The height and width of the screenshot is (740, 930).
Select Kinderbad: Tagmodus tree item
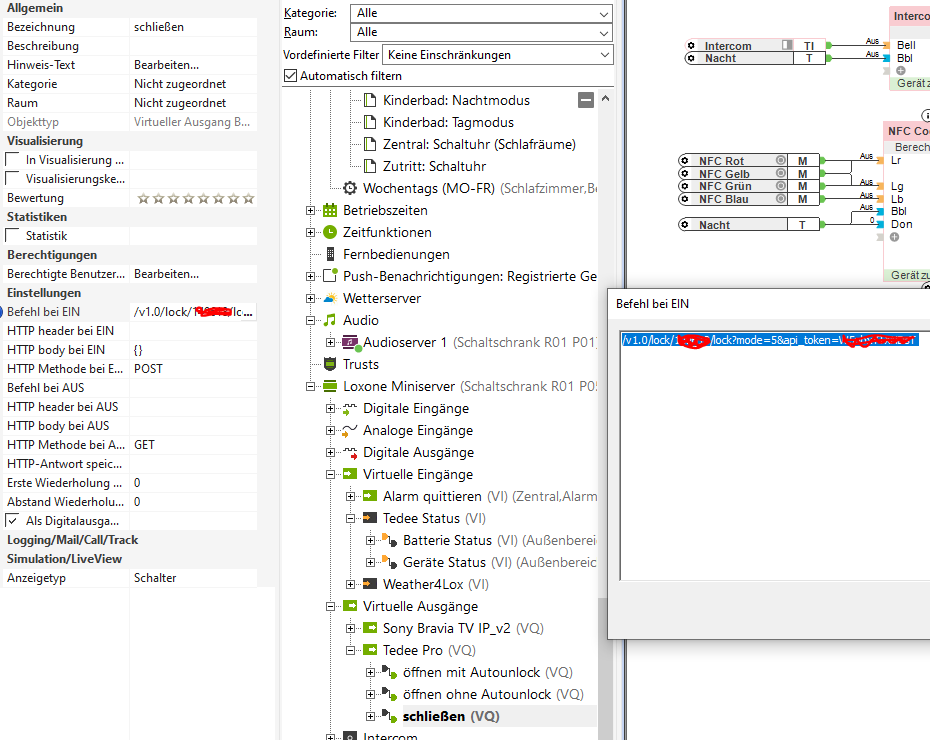click(448, 122)
